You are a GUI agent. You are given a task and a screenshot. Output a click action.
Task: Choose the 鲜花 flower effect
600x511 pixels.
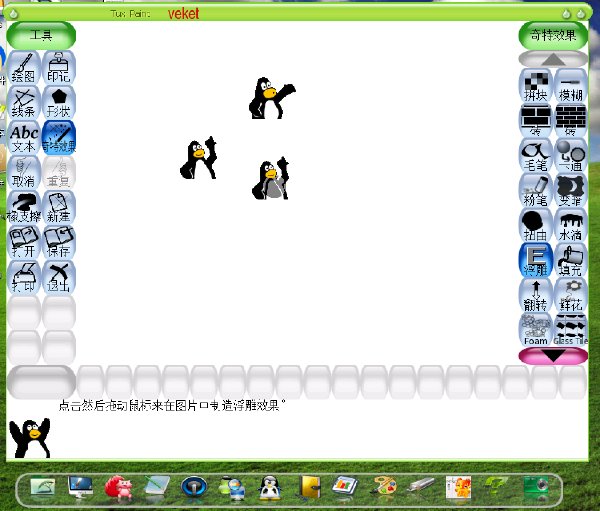point(571,295)
